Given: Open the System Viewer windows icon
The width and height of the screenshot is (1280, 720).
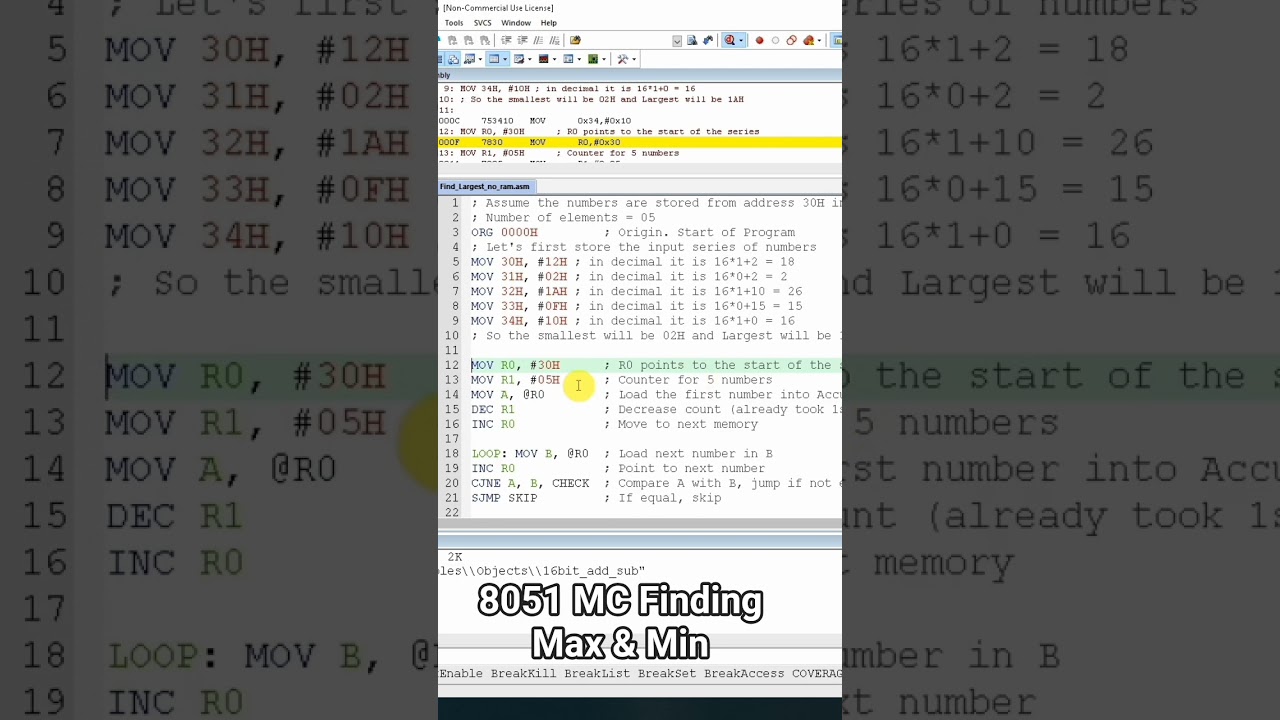Looking at the screenshot, I should (593, 59).
